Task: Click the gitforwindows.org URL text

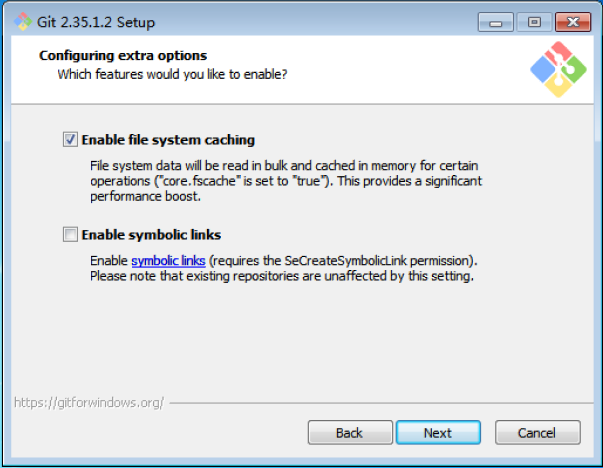Action: tap(89, 403)
